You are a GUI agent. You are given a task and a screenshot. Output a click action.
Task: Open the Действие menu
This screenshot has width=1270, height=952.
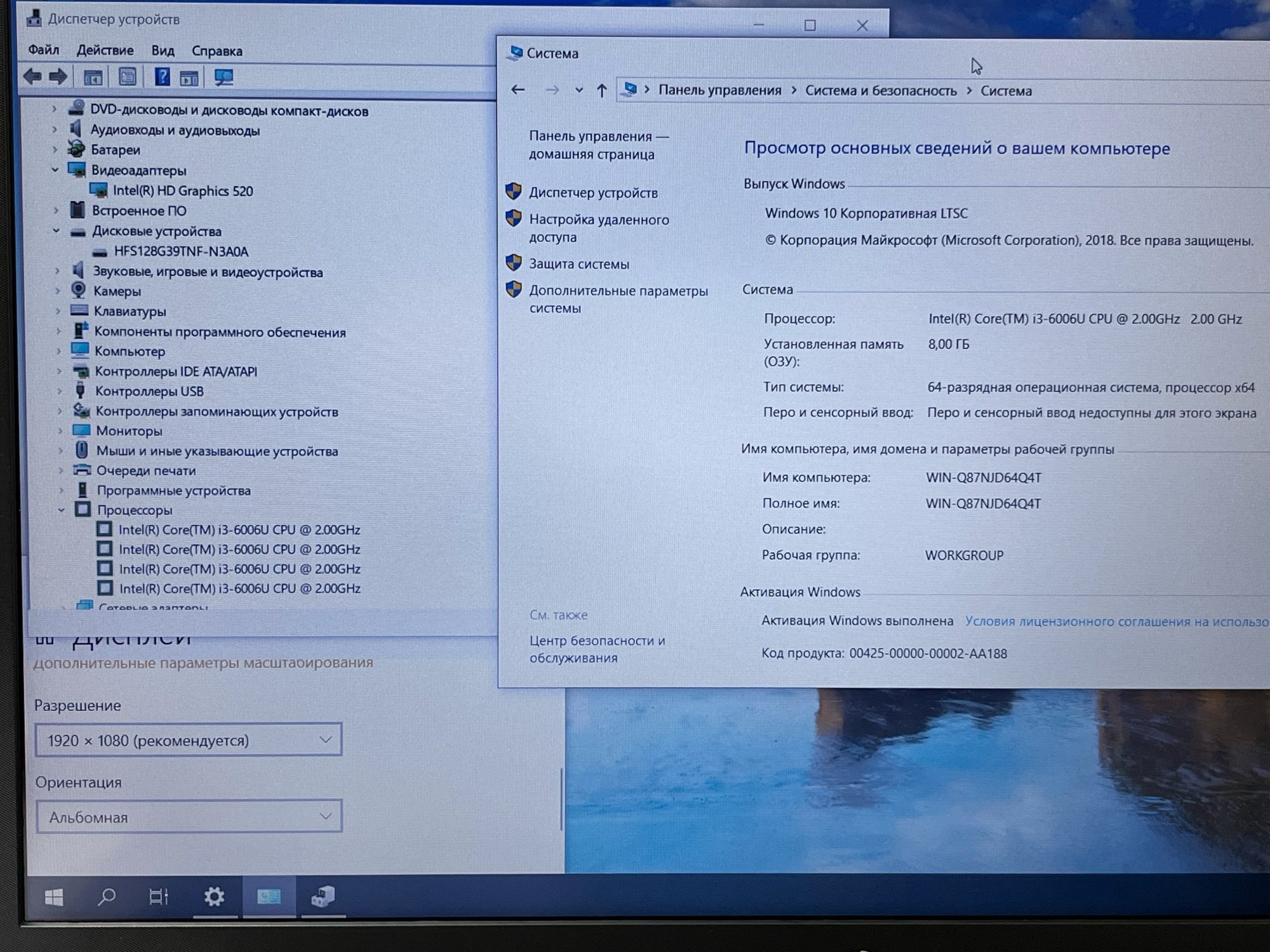tap(105, 50)
